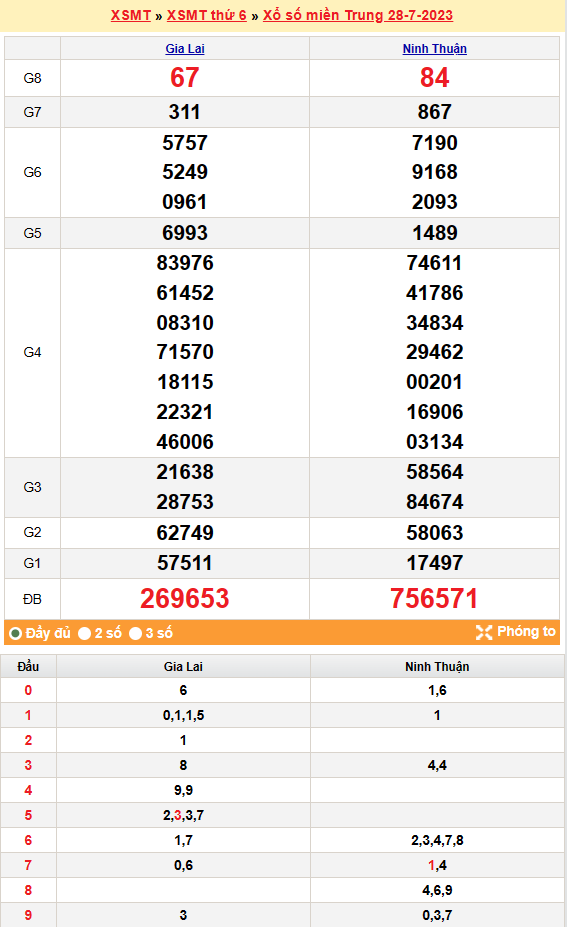Click G4 number 08310
Screen dimensions: 567x927
184,323
